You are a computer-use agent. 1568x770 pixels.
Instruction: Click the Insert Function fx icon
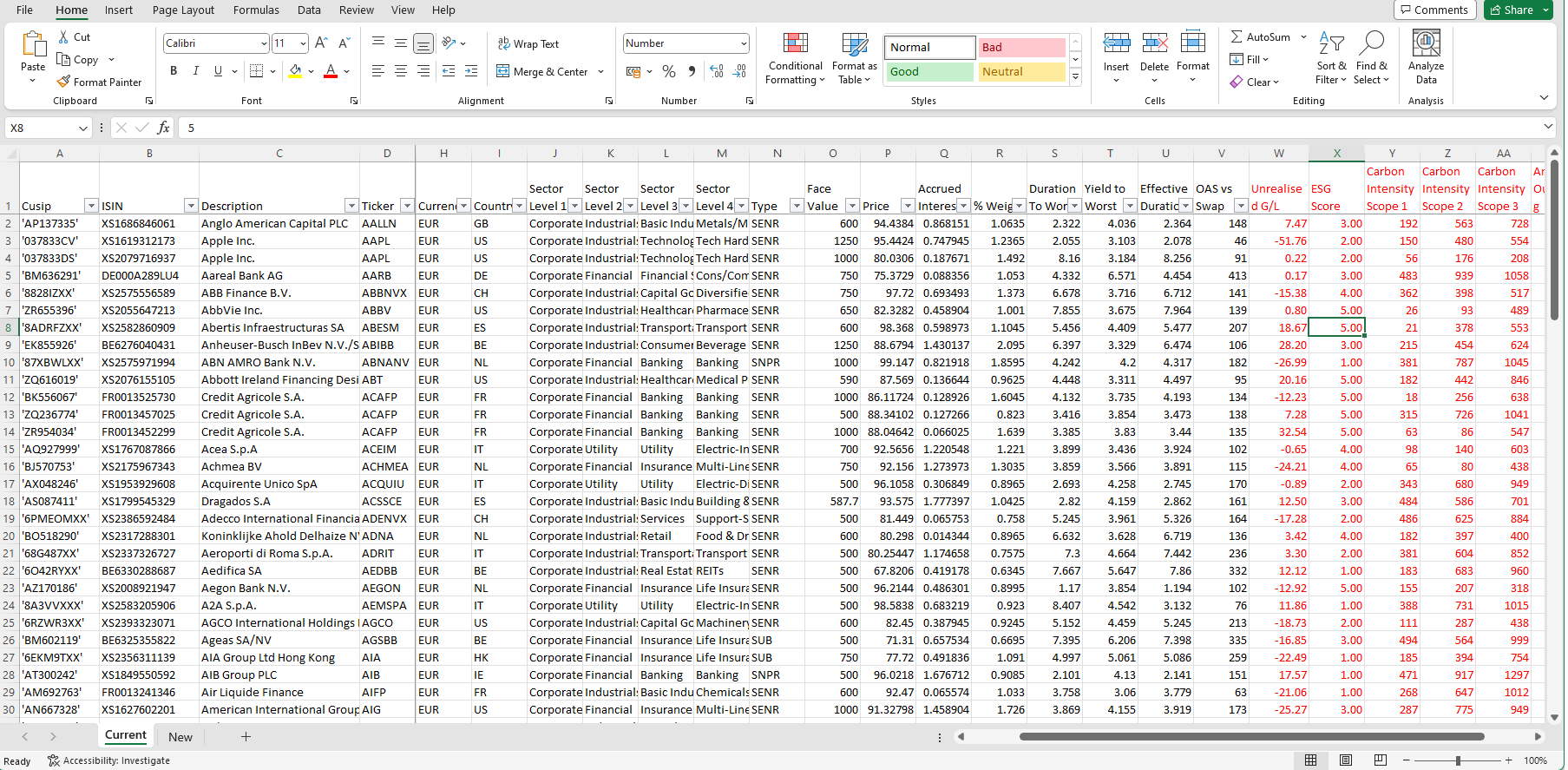(x=163, y=128)
